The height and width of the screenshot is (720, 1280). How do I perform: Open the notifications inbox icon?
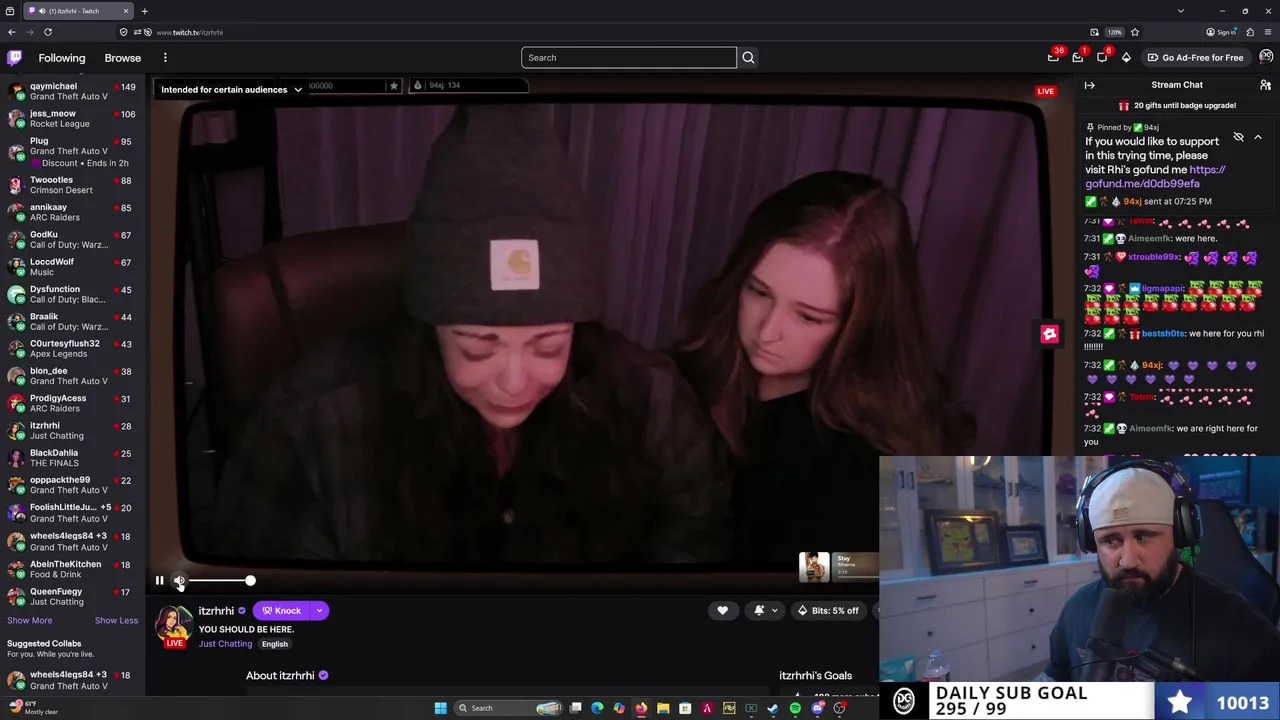1078,57
